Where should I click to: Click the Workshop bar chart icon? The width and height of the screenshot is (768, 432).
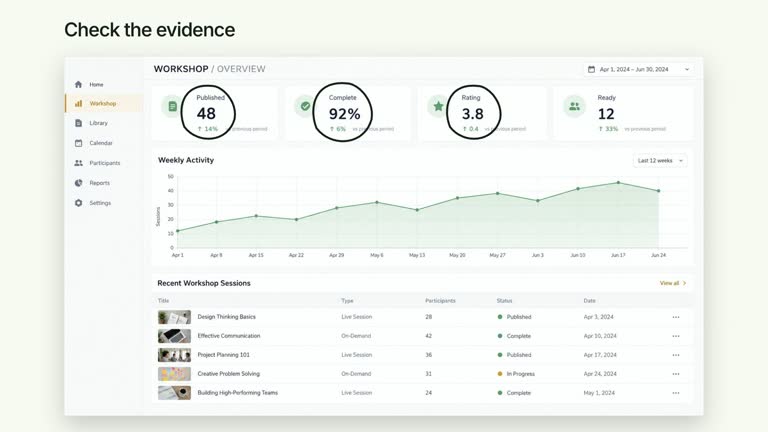point(78,103)
